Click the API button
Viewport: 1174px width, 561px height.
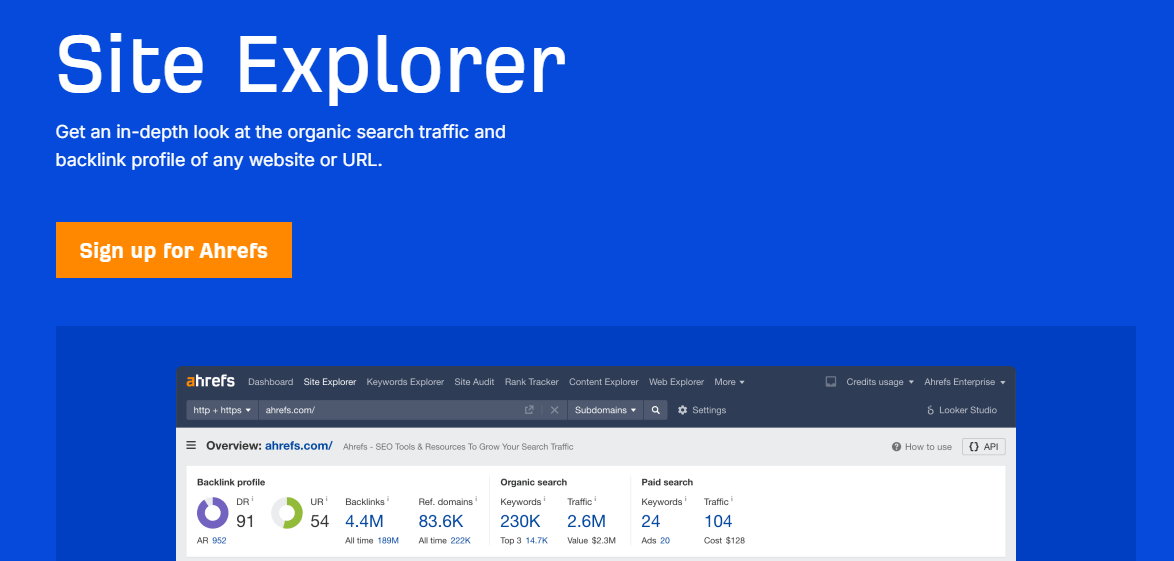(984, 446)
